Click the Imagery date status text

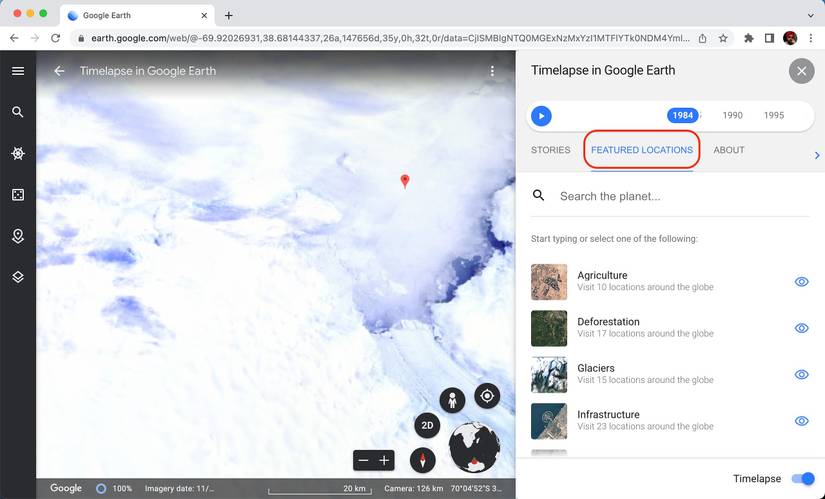[179, 488]
